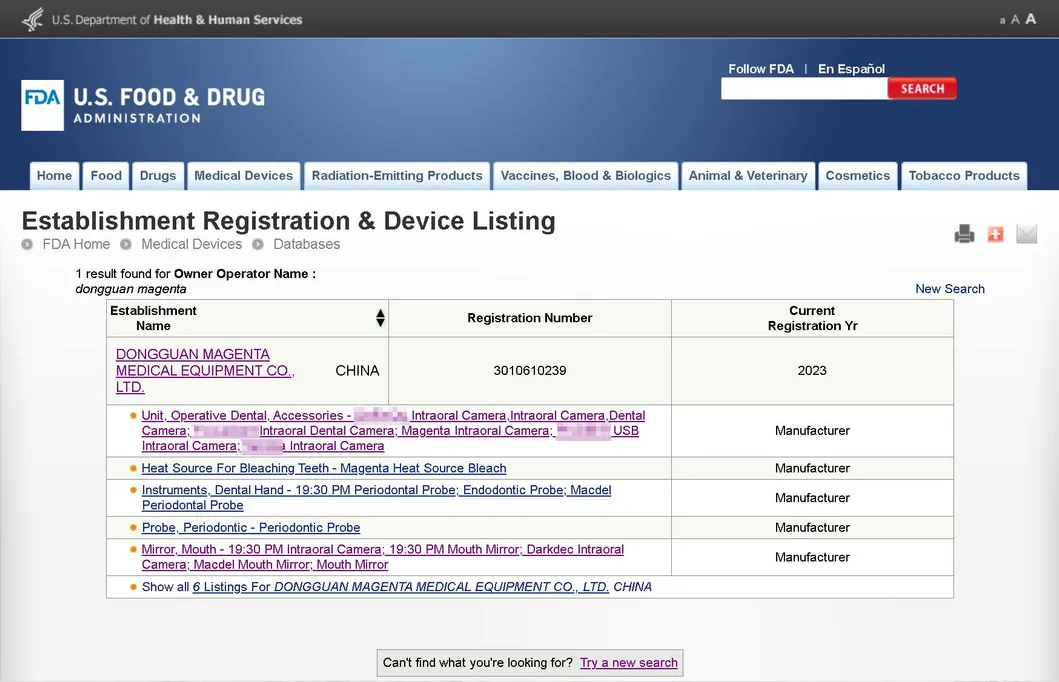Image resolution: width=1059 pixels, height=682 pixels.
Task: Open the Animal & Veterinary section
Action: point(748,175)
